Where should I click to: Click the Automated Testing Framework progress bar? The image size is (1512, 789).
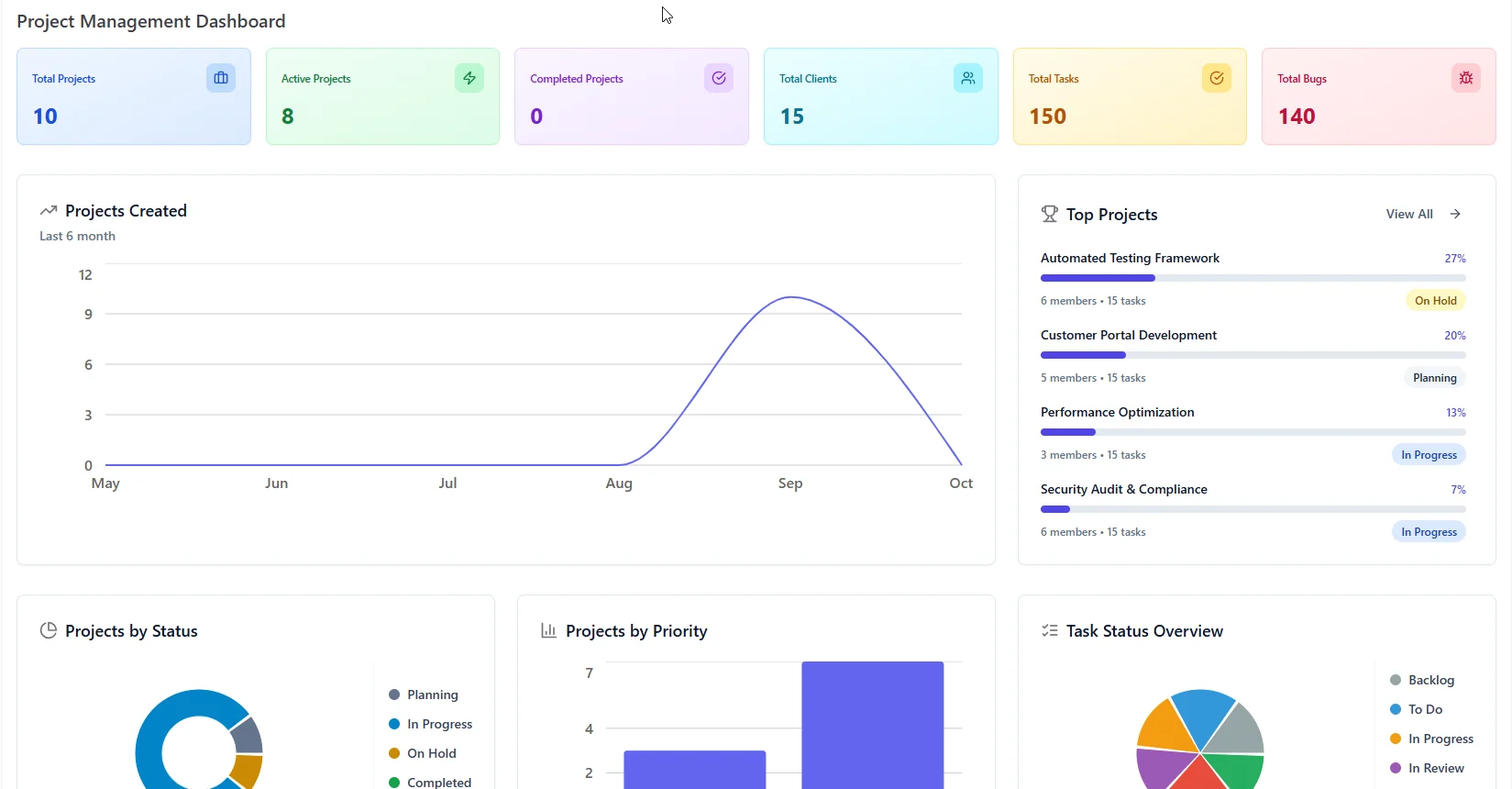point(1253,278)
